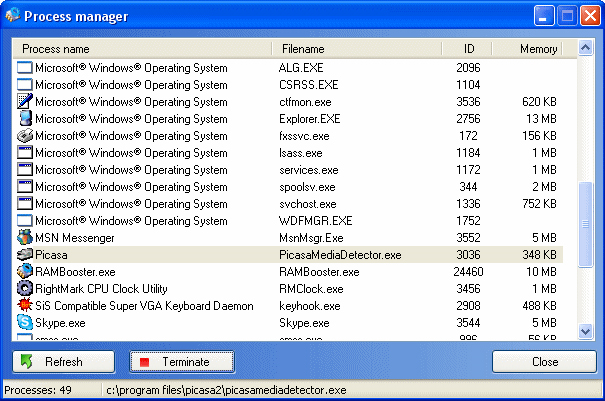Click the MSN Messenger process icon

tap(25, 238)
